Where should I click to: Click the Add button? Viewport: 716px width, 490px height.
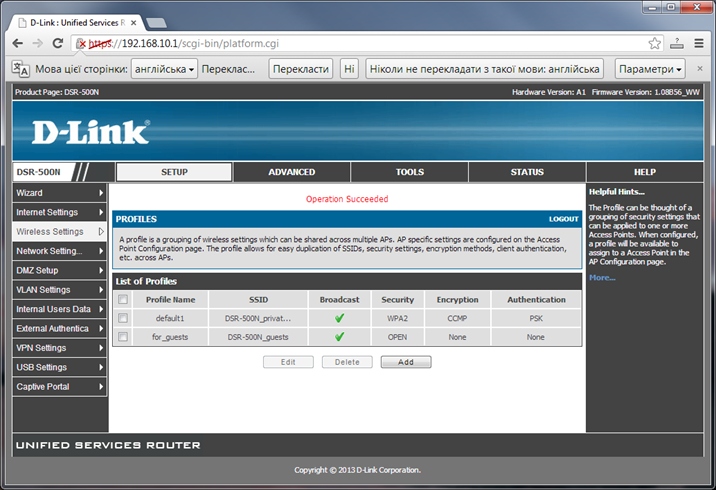405,362
